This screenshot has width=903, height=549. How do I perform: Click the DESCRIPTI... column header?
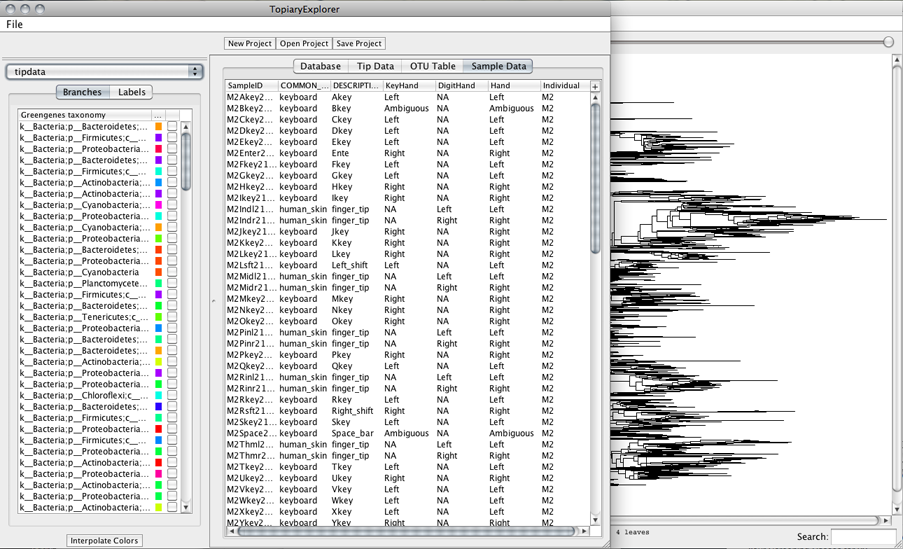[356, 85]
